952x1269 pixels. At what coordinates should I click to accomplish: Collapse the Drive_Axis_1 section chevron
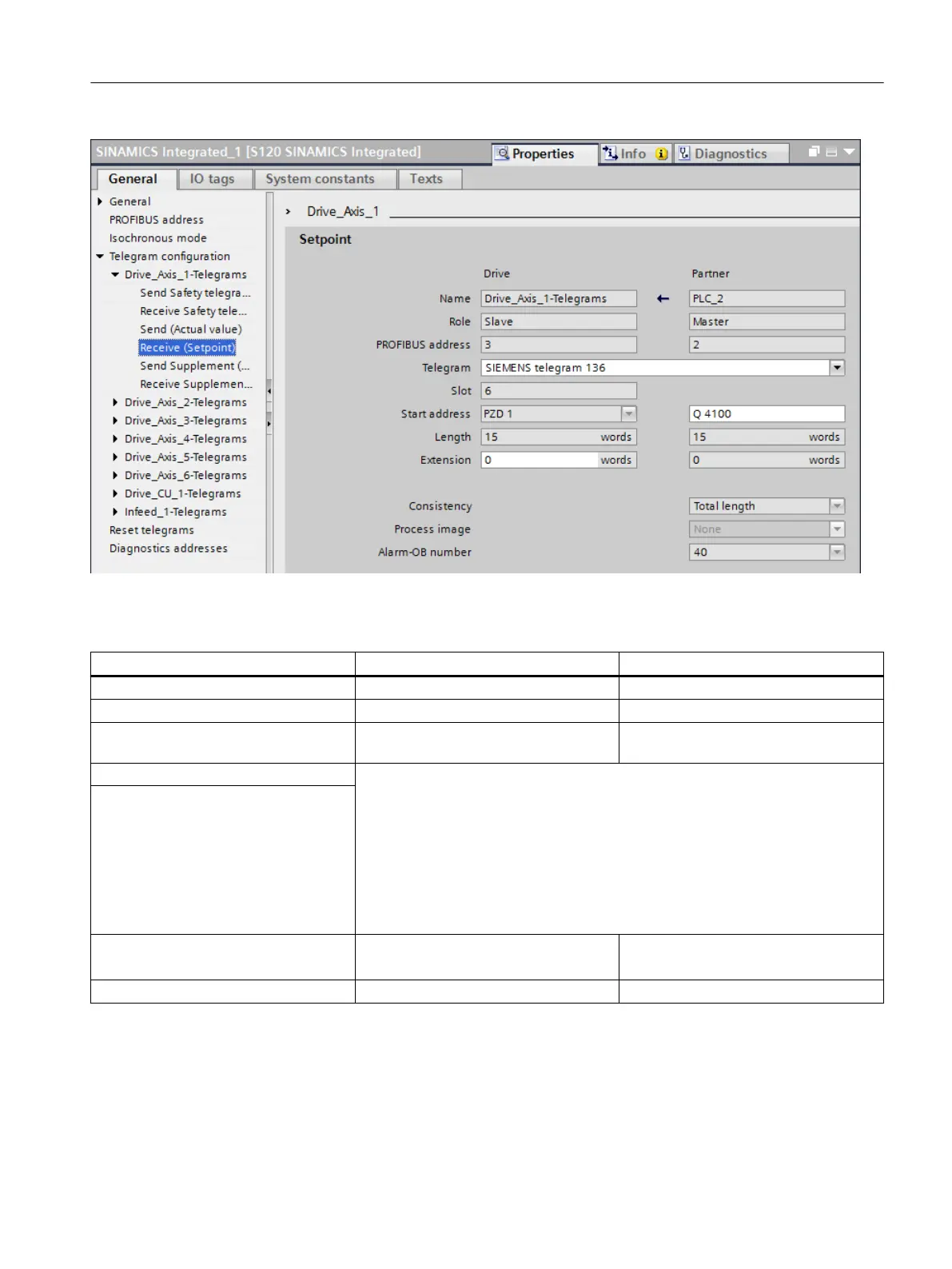289,212
